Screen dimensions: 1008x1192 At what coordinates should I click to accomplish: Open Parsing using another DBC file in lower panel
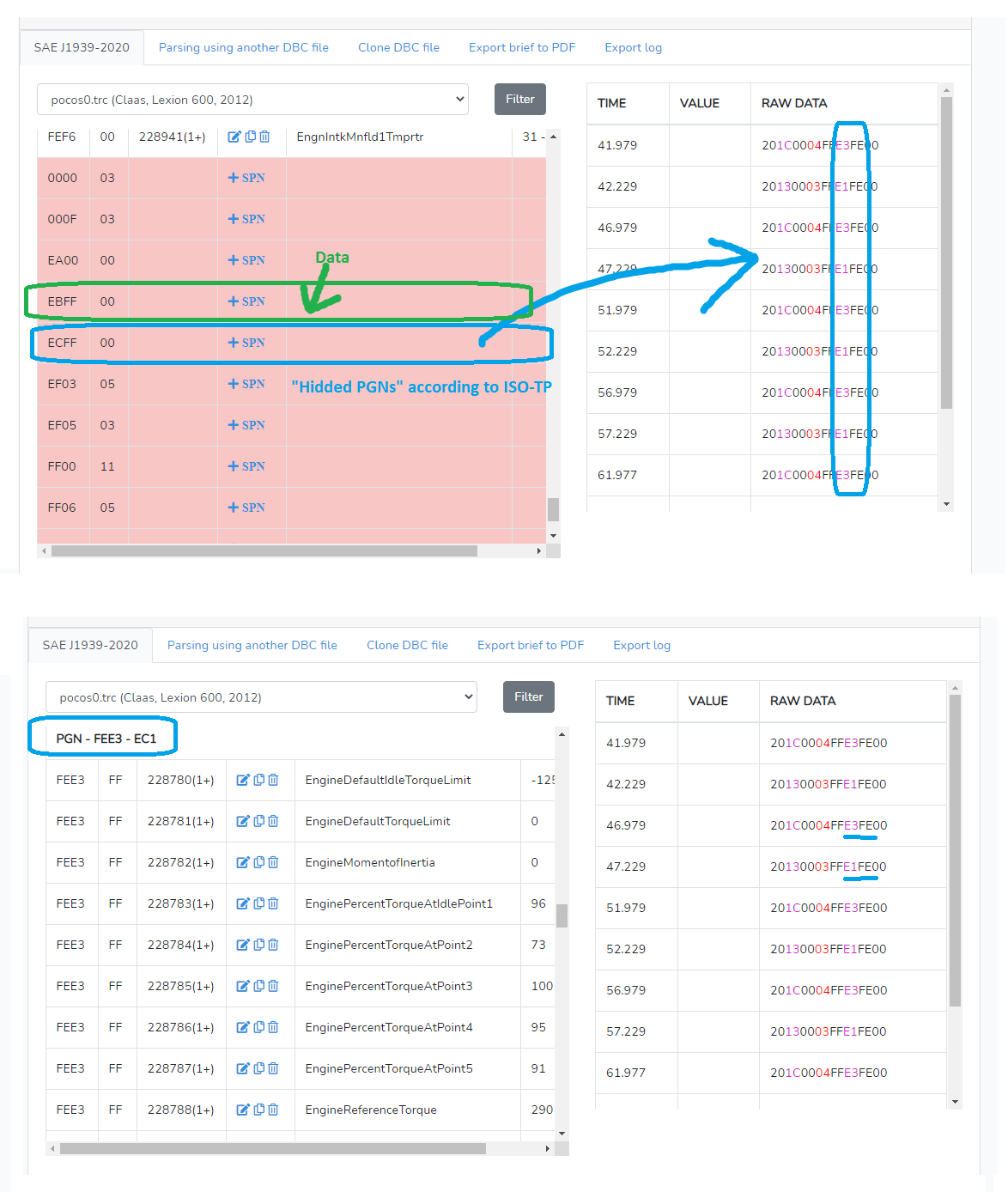(252, 646)
